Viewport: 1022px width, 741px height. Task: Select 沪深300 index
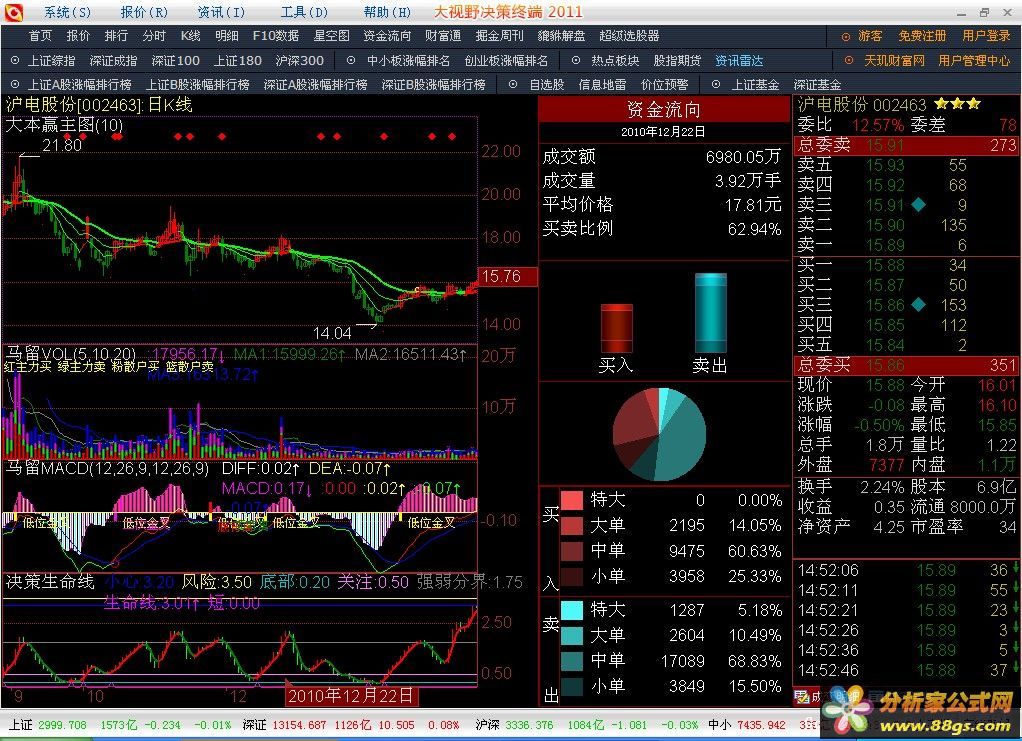(300, 61)
